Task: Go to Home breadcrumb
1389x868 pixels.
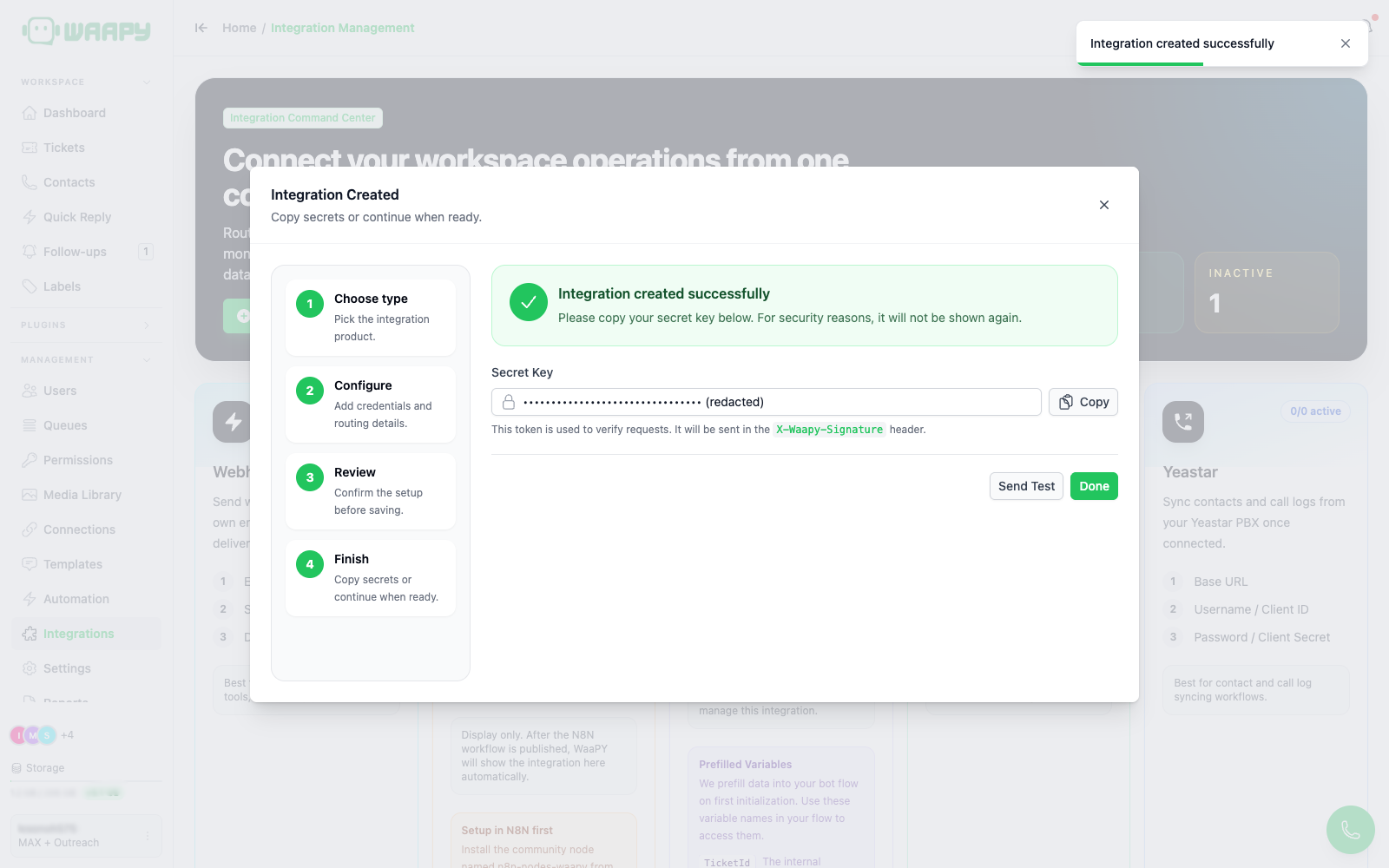Action: 239,28
